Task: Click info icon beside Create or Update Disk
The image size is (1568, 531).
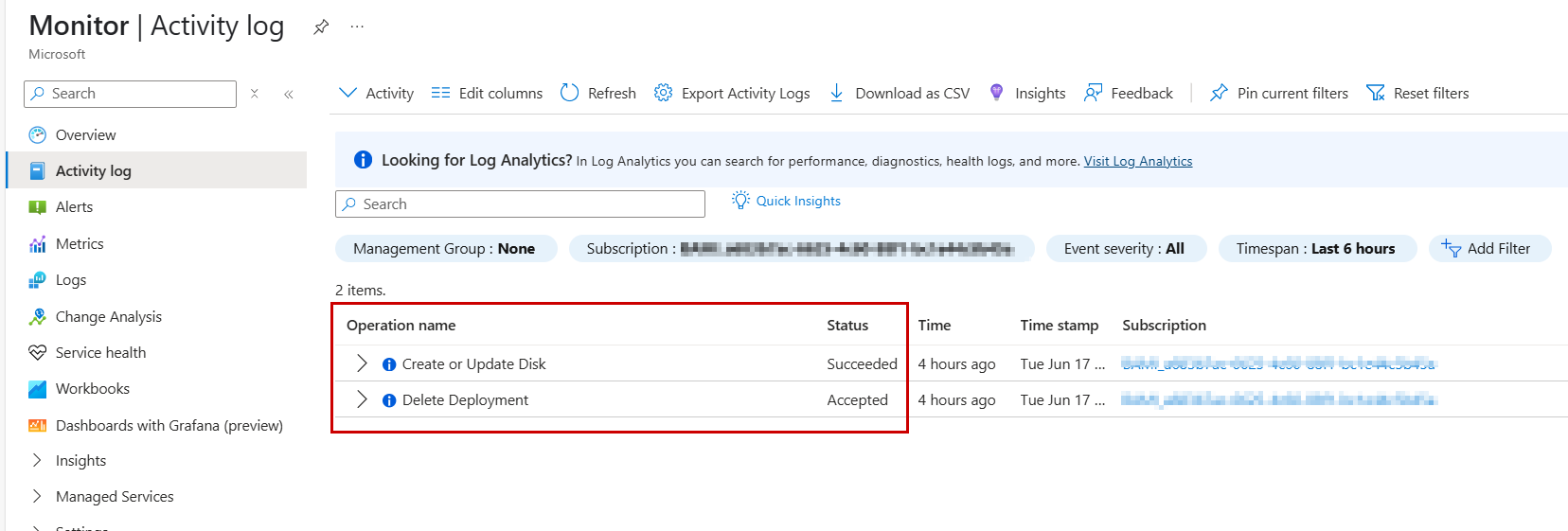Action: 389,364
